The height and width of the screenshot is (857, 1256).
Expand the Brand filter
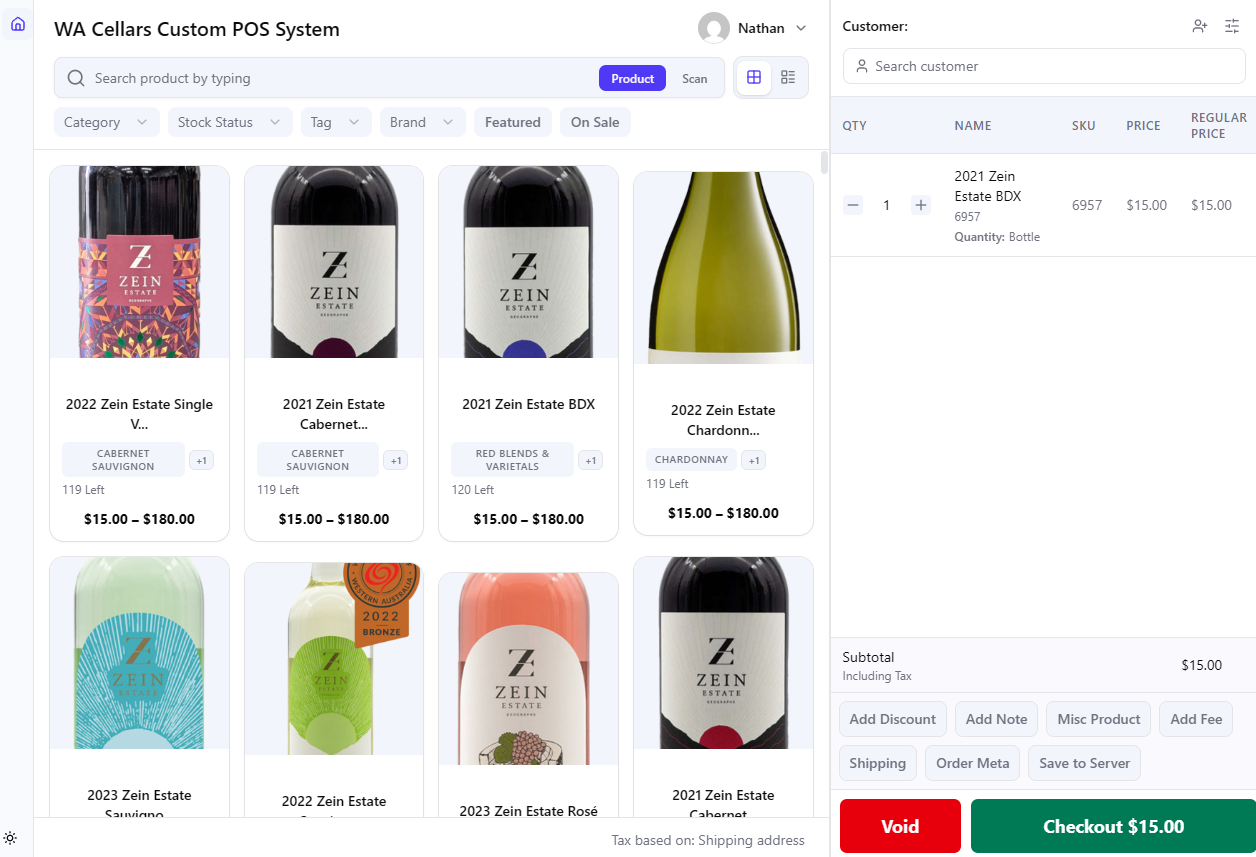coord(423,122)
